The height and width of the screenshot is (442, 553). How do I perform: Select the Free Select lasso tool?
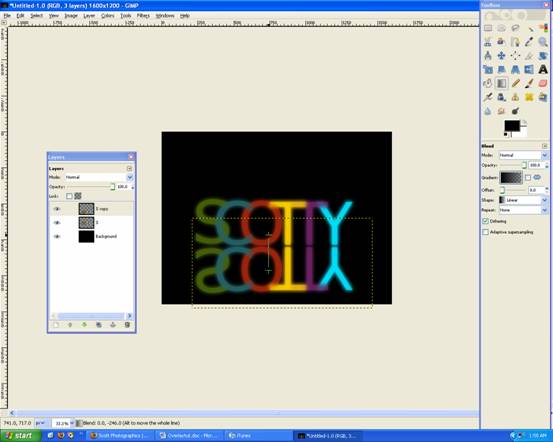[515, 28]
